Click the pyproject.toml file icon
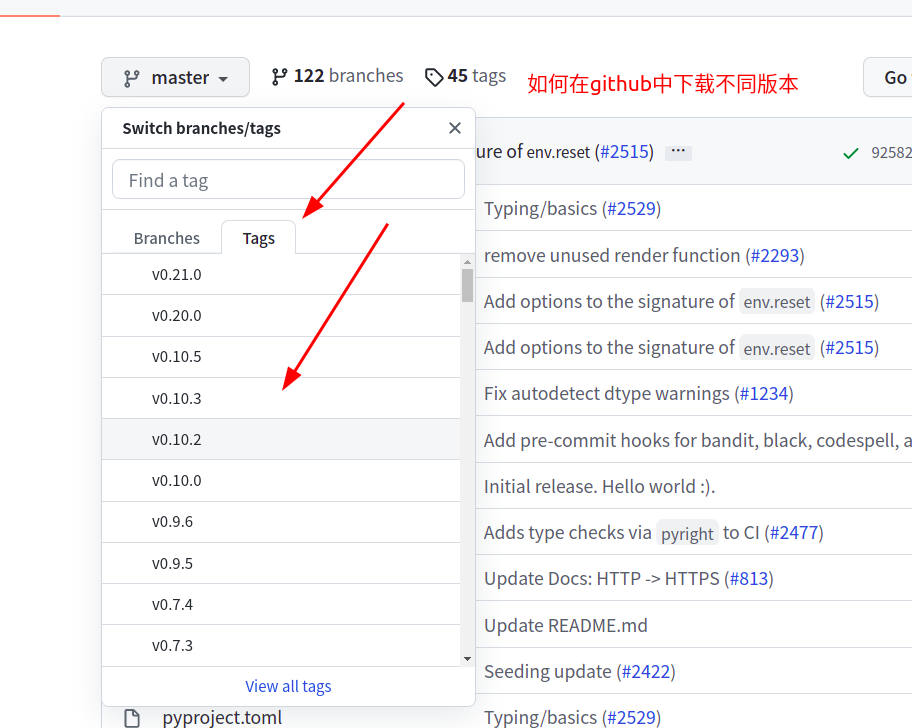The width and height of the screenshot is (912, 728). (x=132, y=718)
